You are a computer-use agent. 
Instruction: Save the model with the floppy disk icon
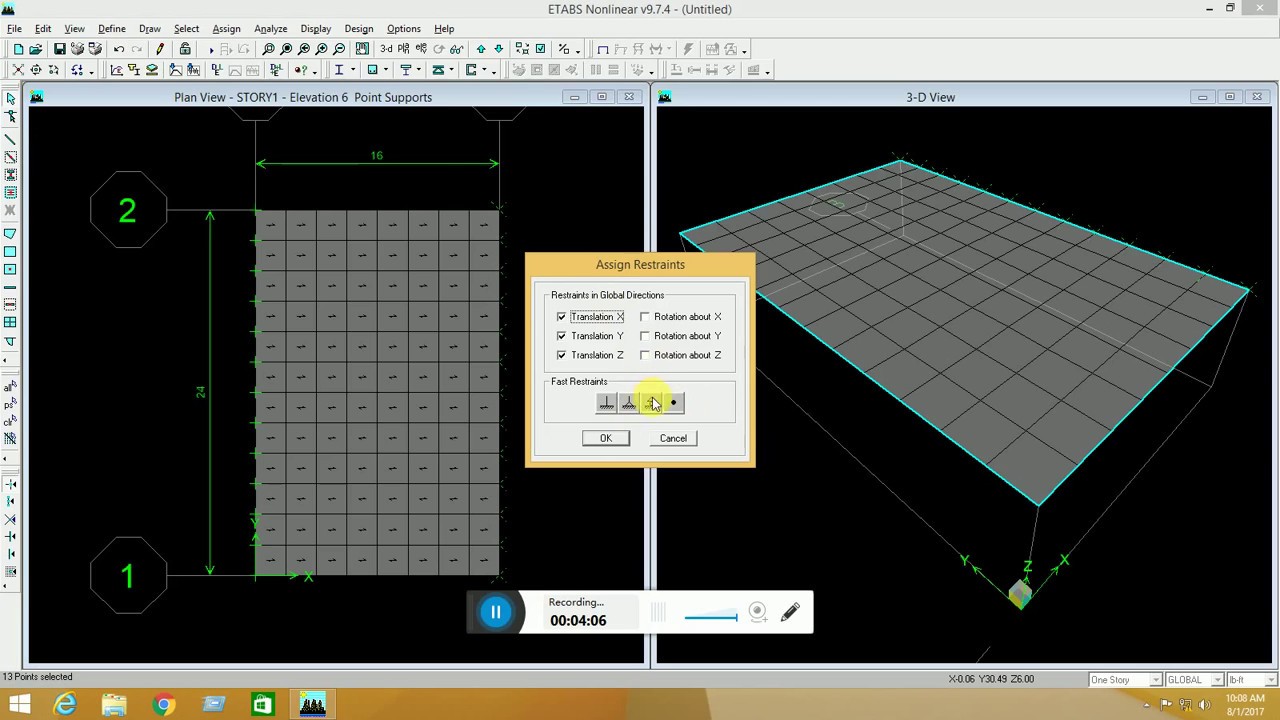tap(60, 49)
